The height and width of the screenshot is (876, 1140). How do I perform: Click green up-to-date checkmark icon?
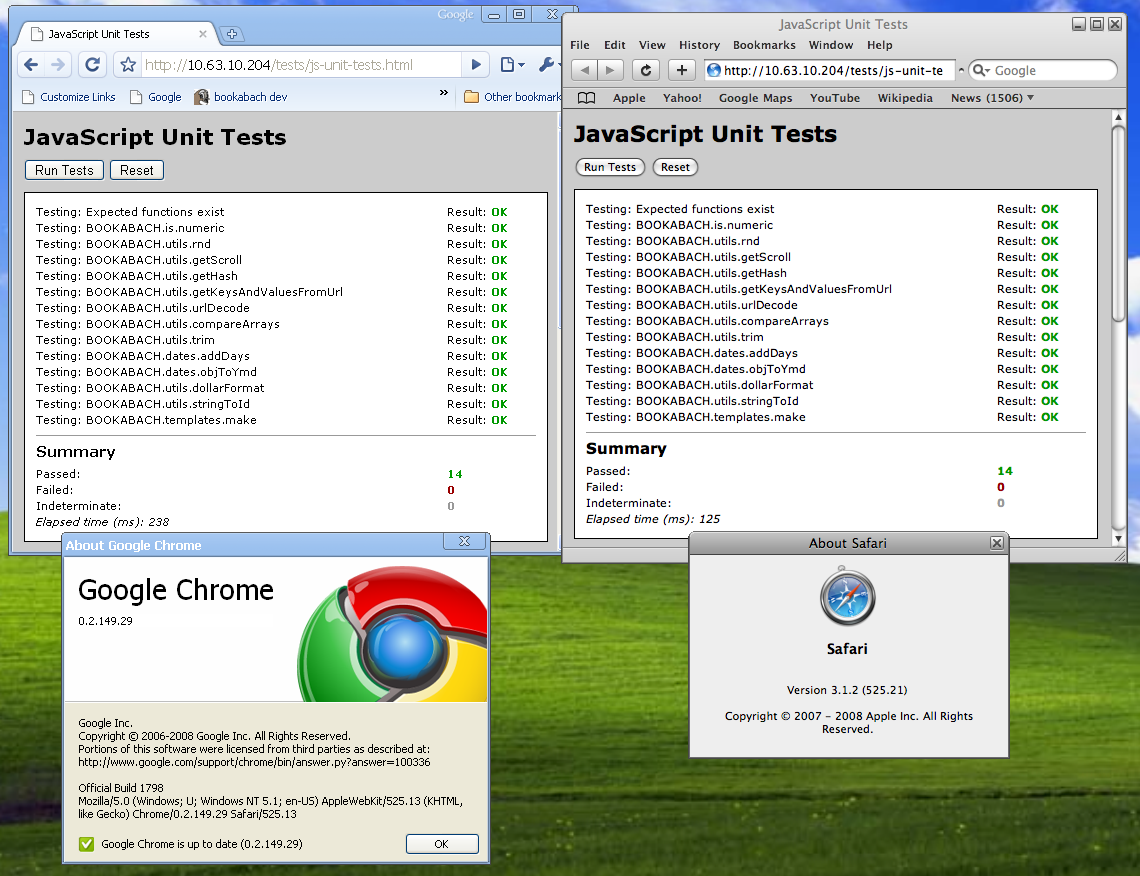coord(87,844)
